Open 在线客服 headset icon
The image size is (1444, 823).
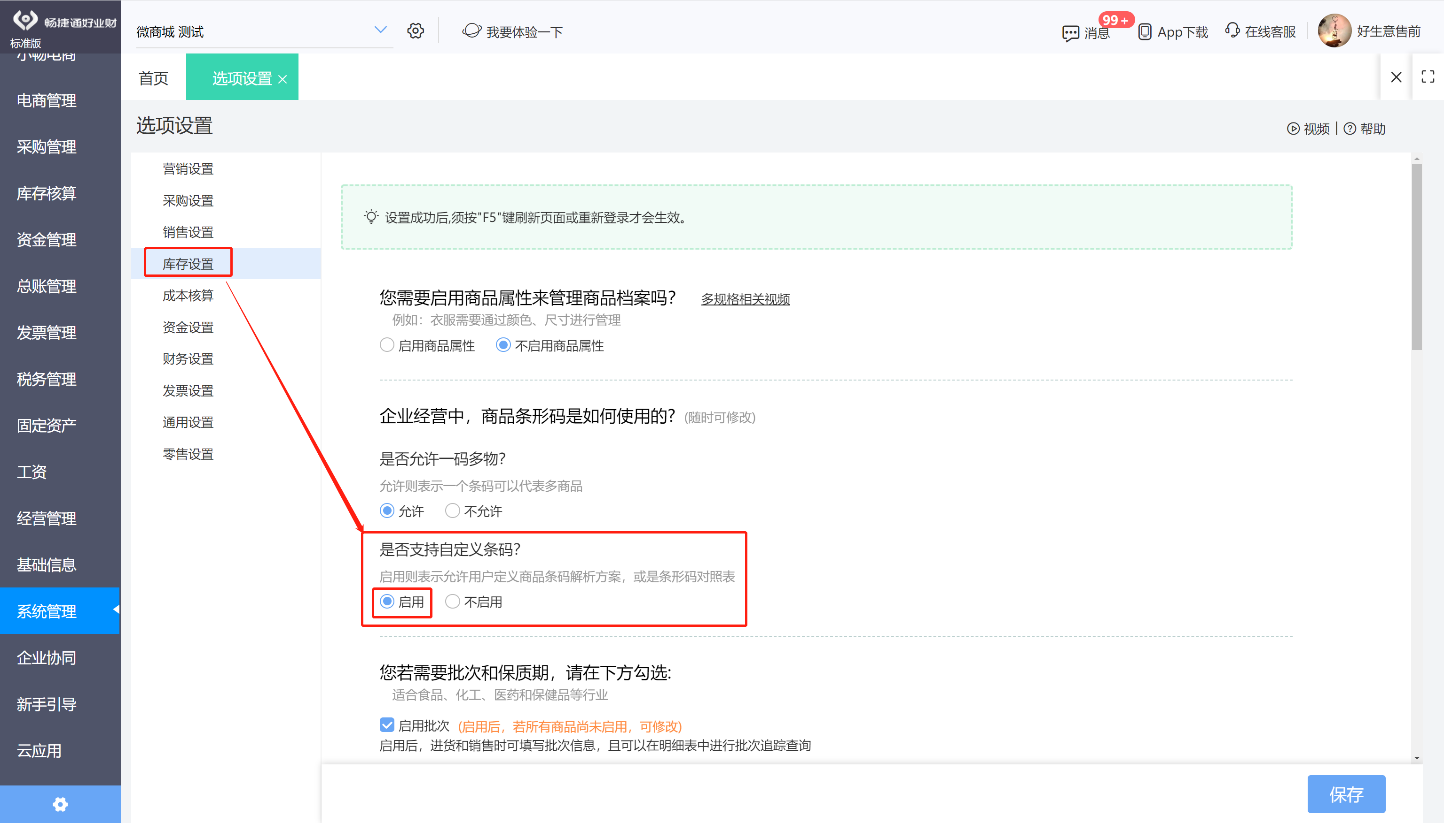1232,31
